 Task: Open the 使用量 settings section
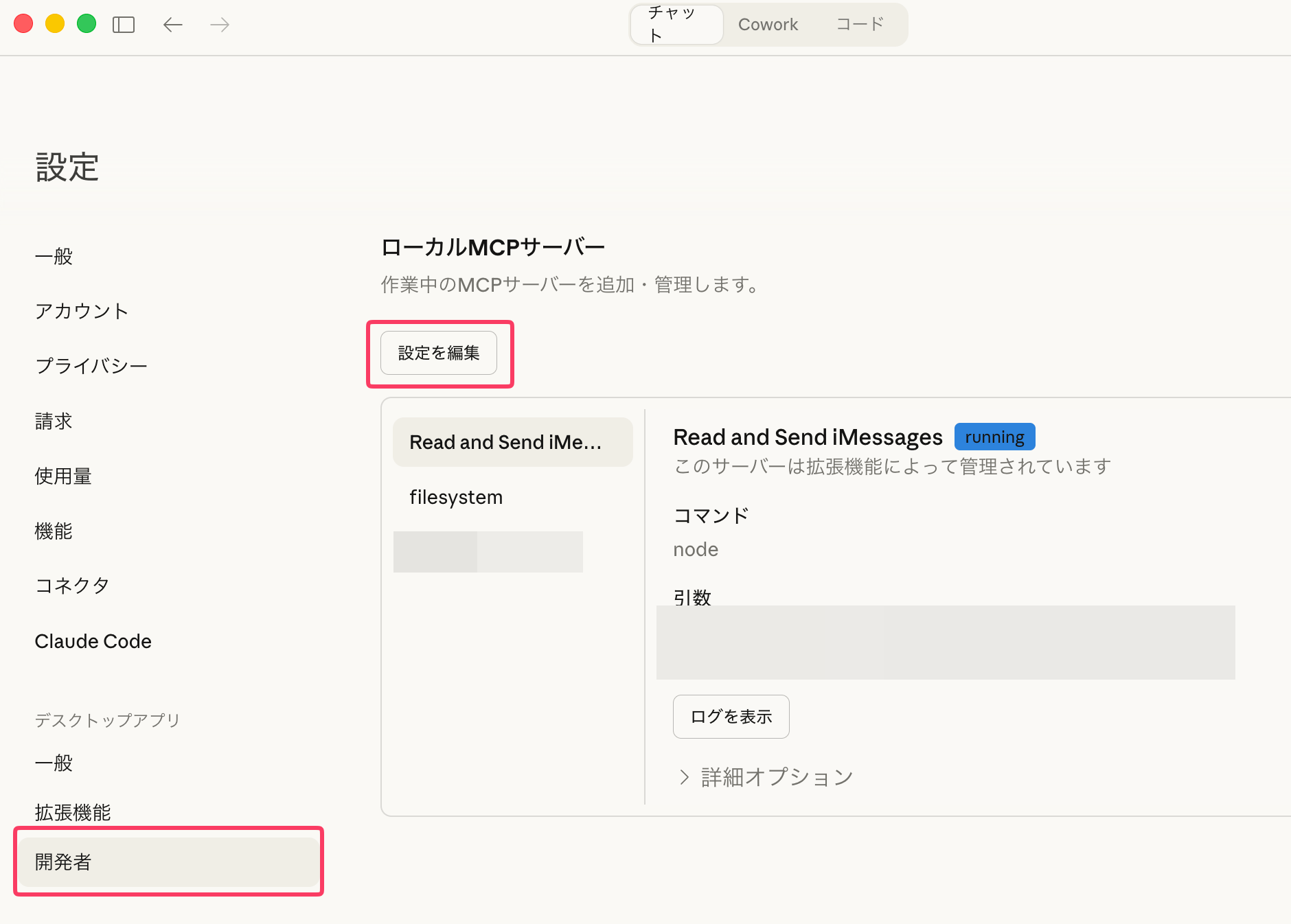(x=62, y=476)
